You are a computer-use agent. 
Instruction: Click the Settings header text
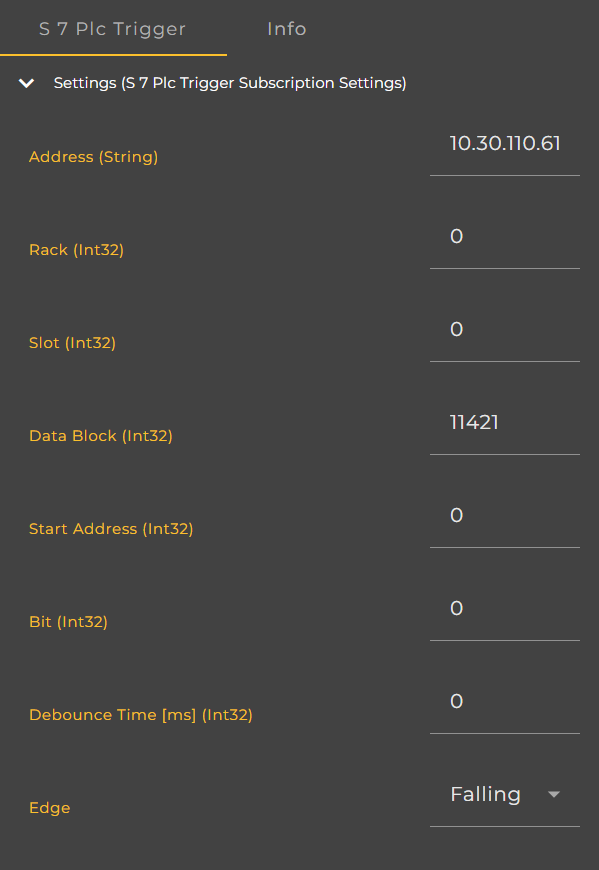(230, 83)
